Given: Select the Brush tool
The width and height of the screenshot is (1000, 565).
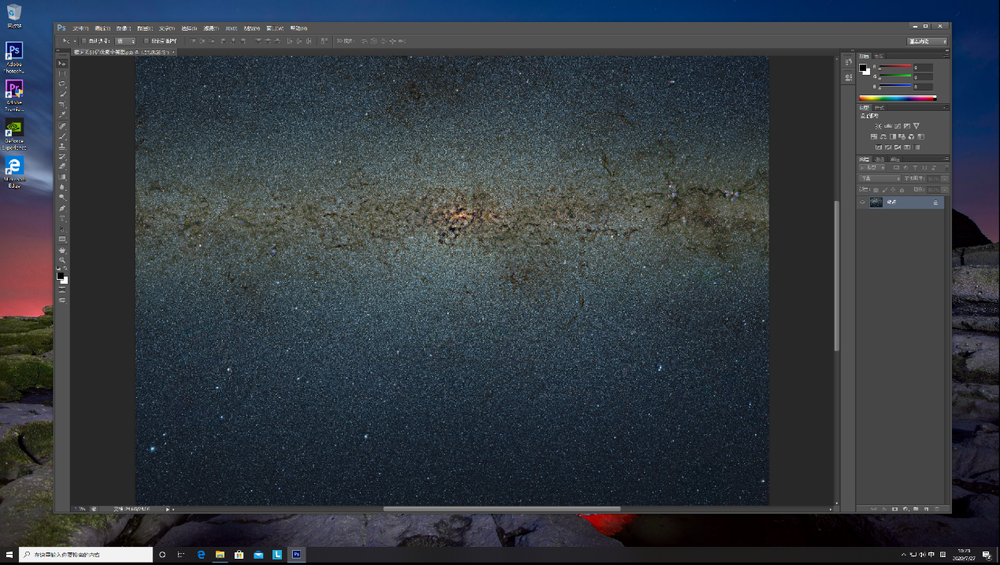Looking at the screenshot, I should click(x=62, y=136).
